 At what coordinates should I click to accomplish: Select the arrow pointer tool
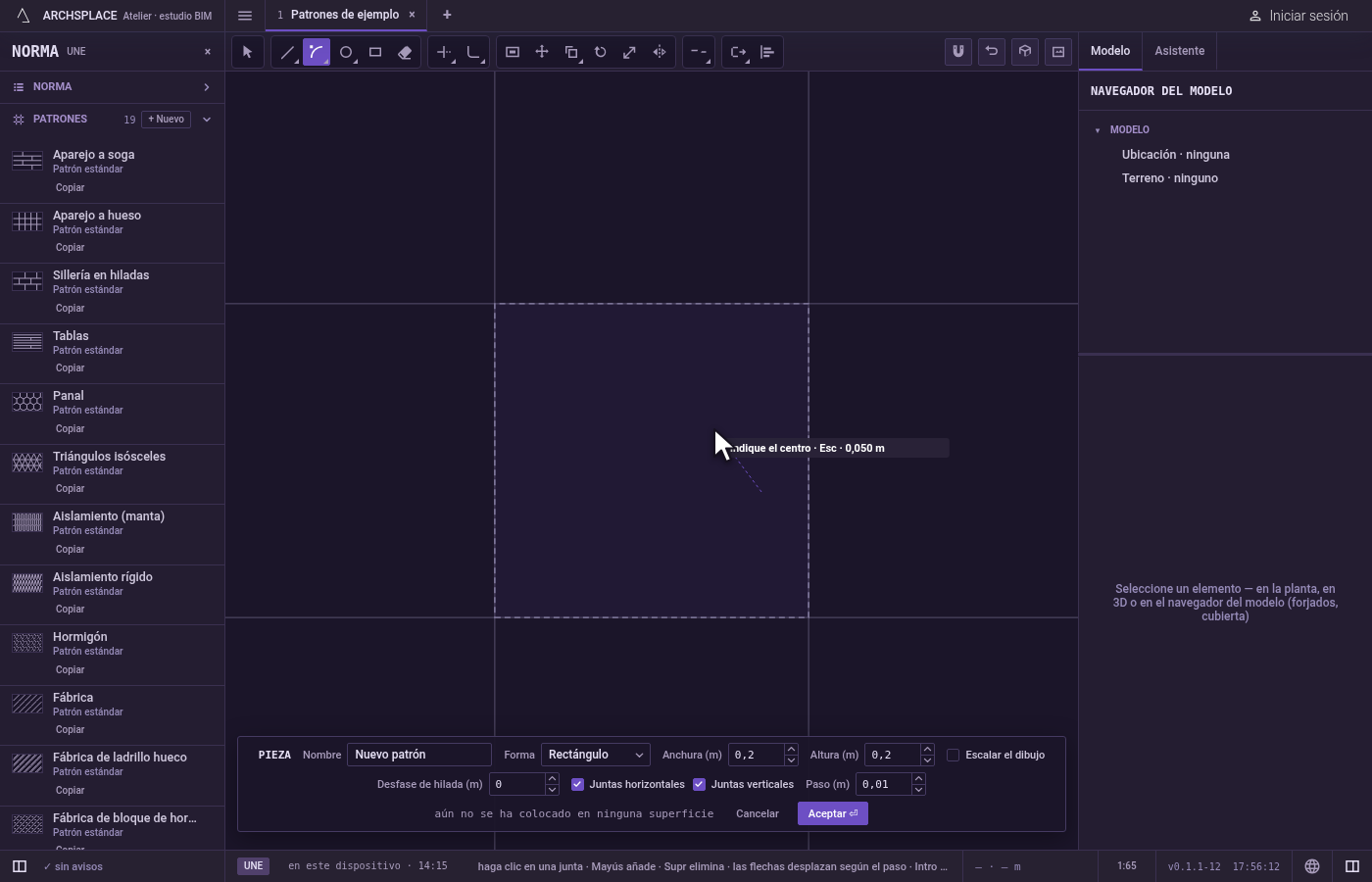248,52
